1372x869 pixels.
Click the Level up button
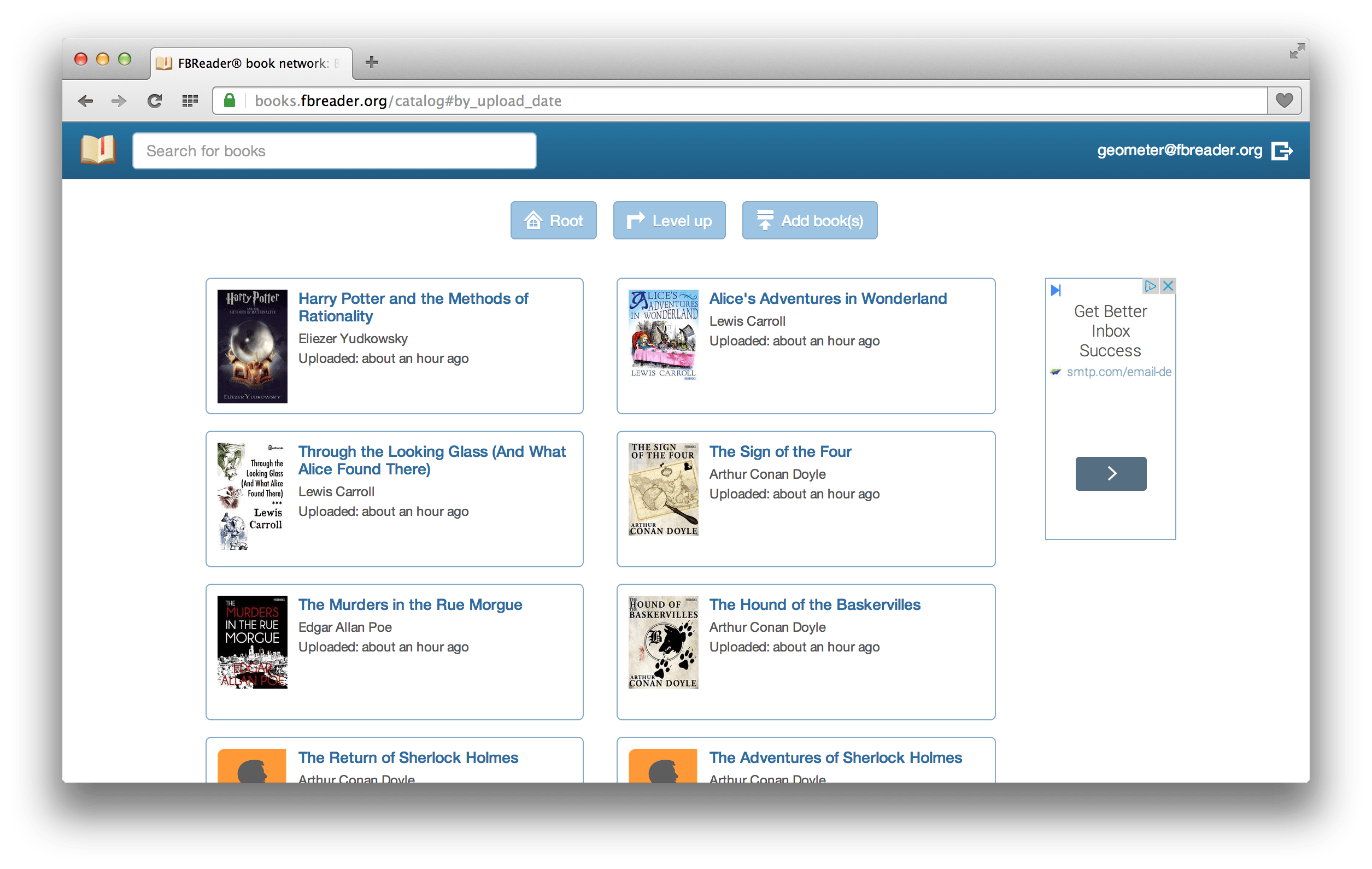pos(669,220)
